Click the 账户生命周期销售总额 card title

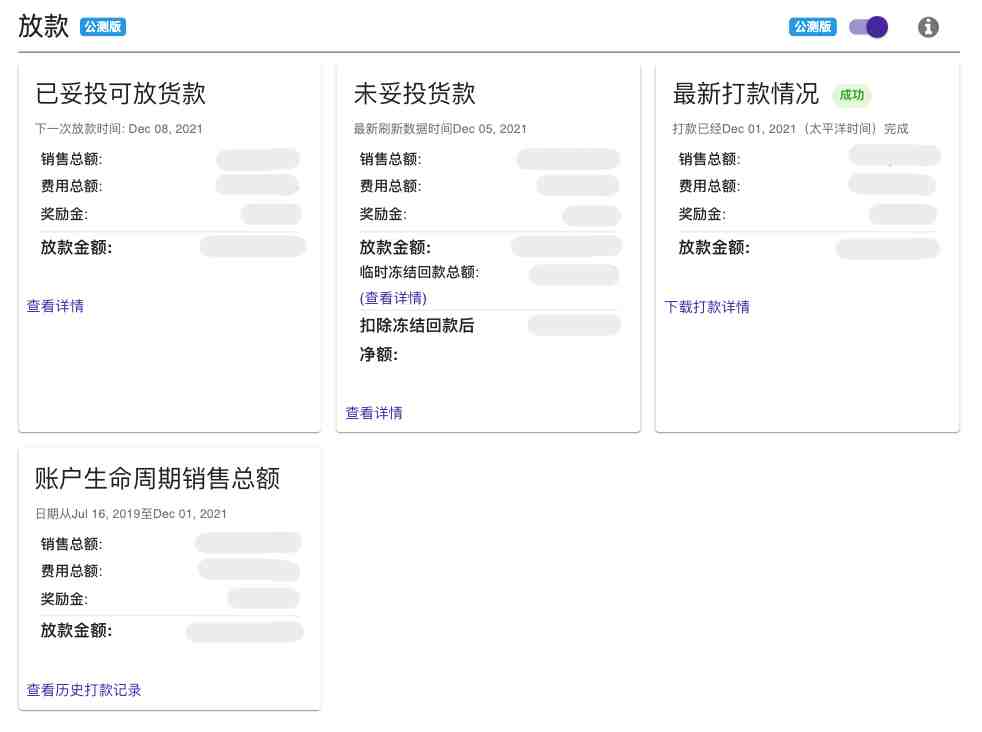pyautogui.click(x=157, y=478)
